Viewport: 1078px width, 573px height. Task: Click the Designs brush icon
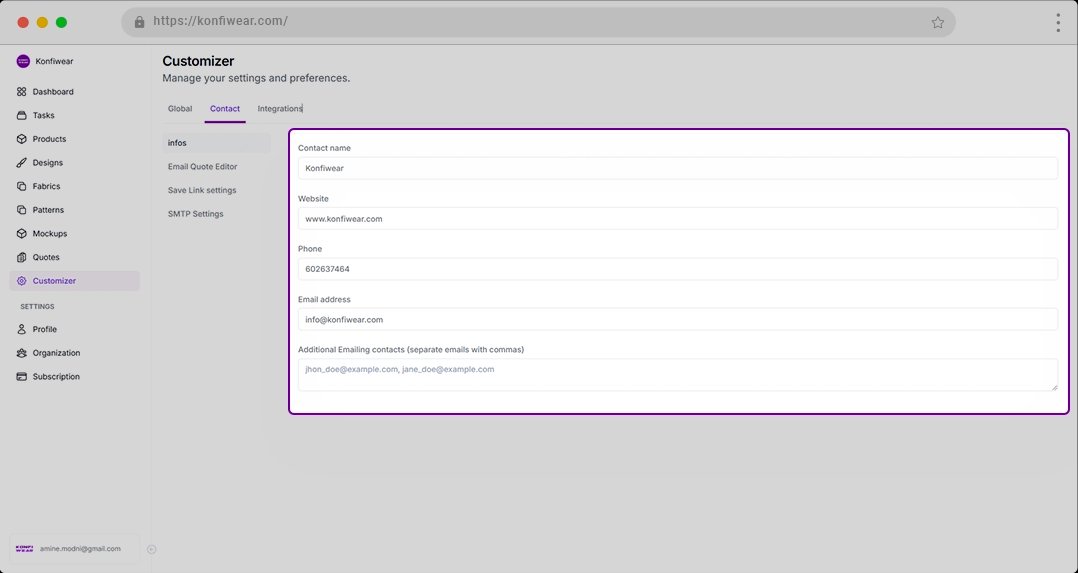click(x=22, y=163)
